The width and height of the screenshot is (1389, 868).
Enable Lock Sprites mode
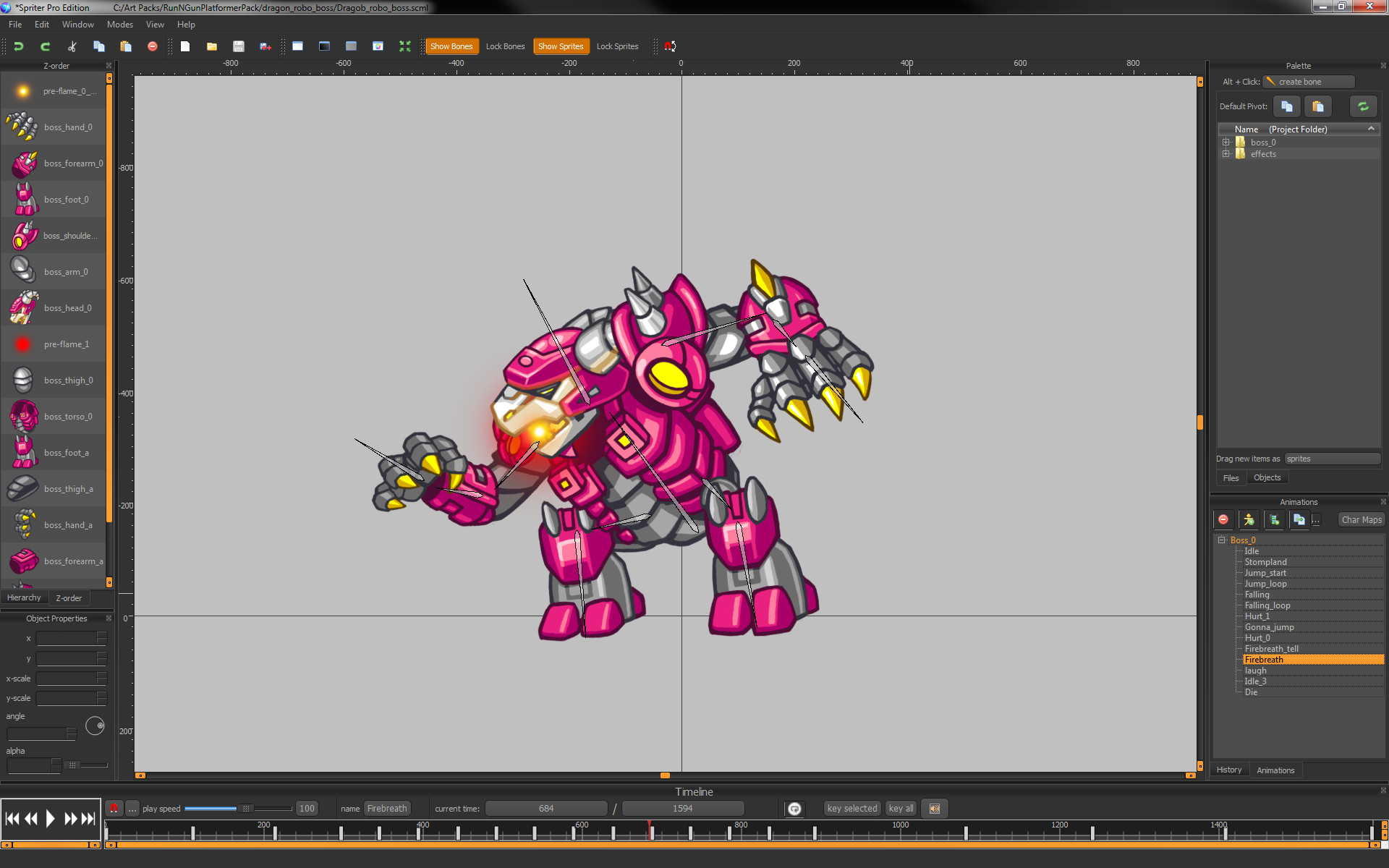click(x=617, y=46)
